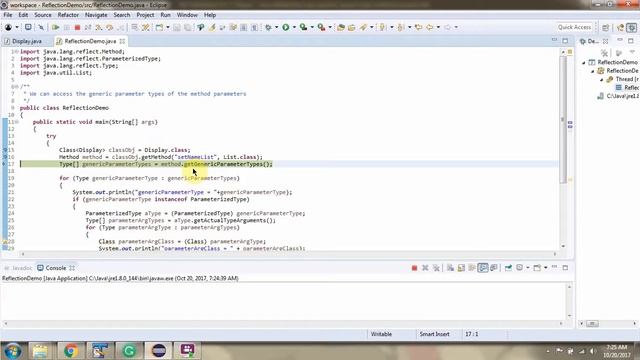Select the Console tab
The image size is (640, 360).
pyautogui.click(x=56, y=268)
